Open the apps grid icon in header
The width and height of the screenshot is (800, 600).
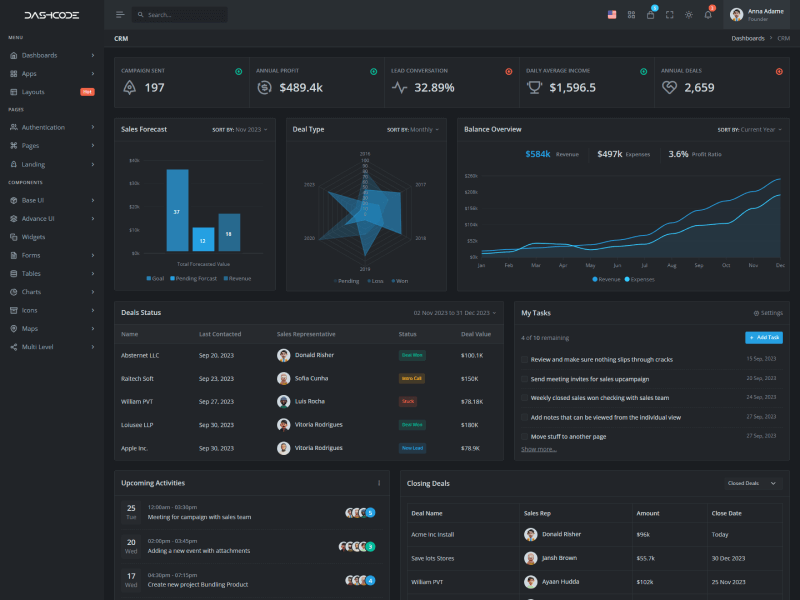[631, 15]
